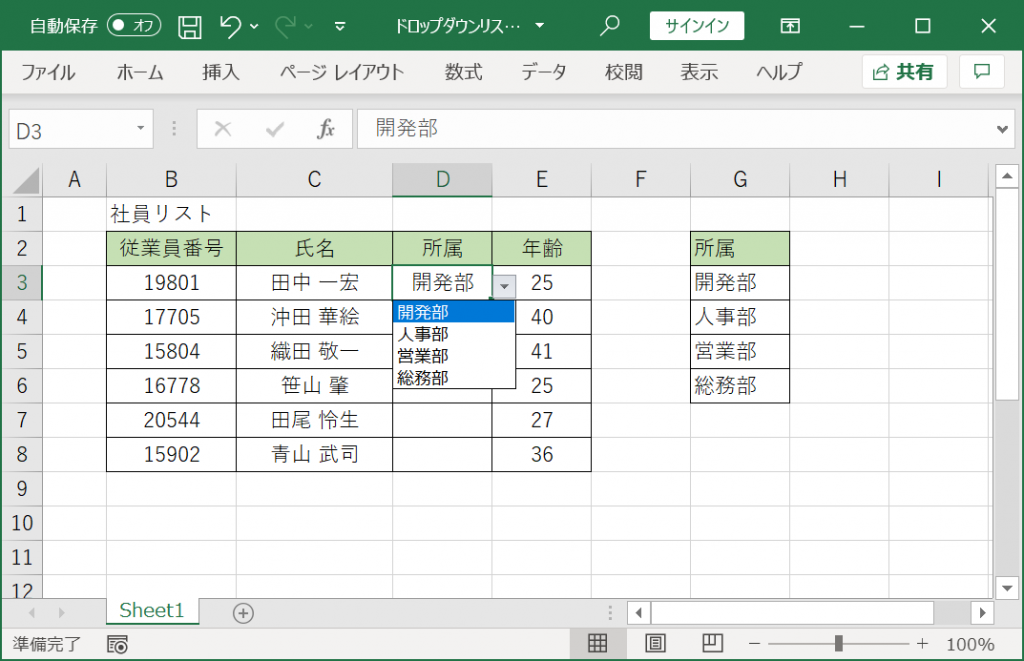The width and height of the screenshot is (1024, 661).
Task: Select column D header
Action: point(442,180)
